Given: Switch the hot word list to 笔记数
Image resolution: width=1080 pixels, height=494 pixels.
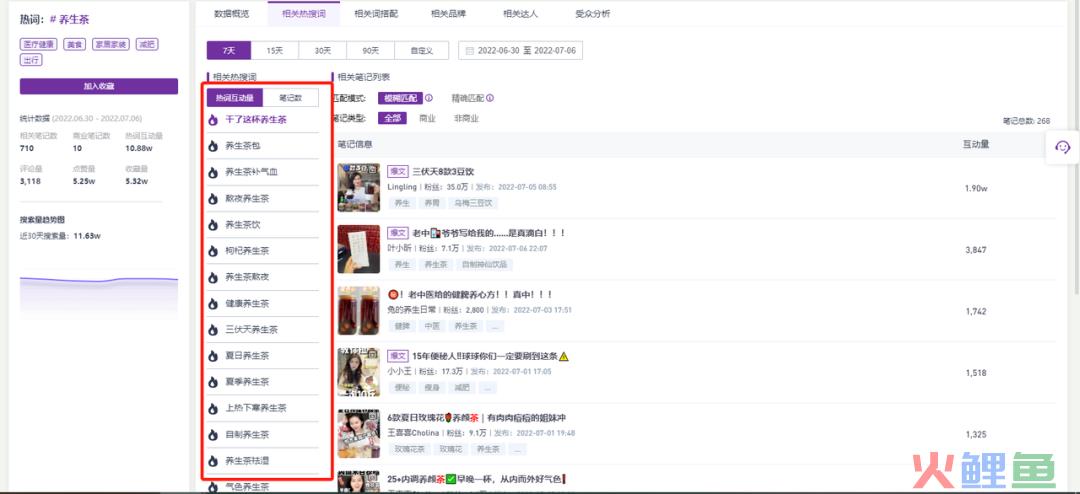Looking at the screenshot, I should click(290, 98).
